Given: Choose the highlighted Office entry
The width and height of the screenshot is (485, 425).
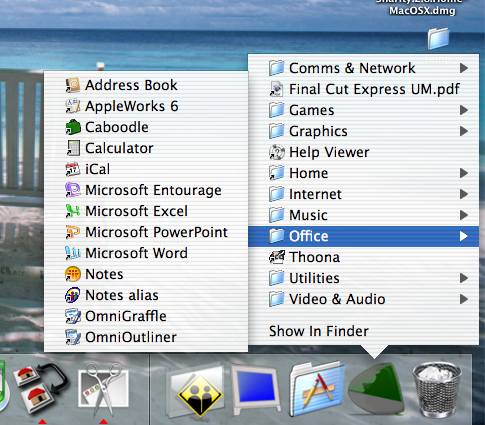Looking at the screenshot, I should point(363,236).
